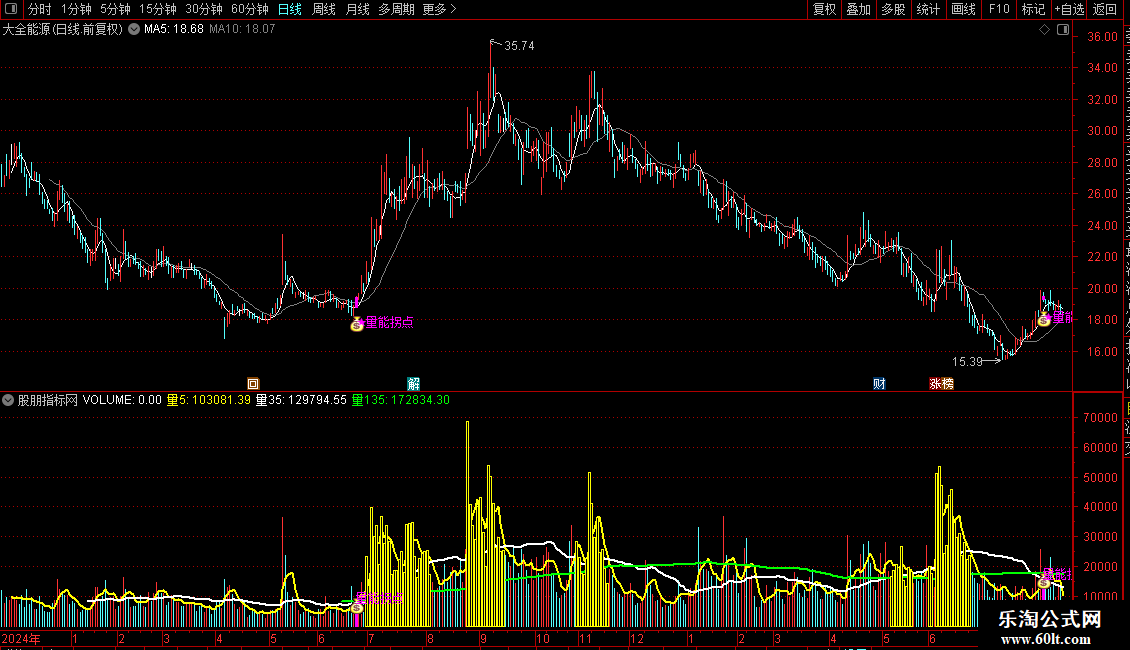
Task: Switch to 月线 monthly chart
Action: point(357,9)
